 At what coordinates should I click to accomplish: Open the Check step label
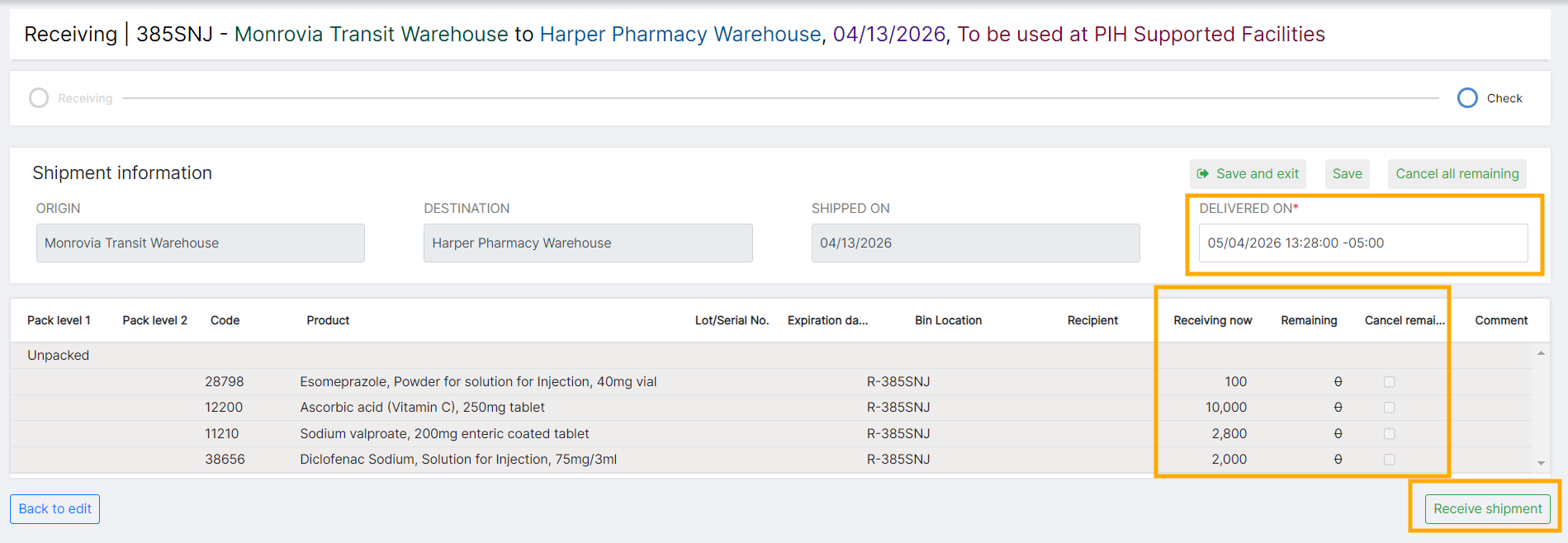[1504, 98]
